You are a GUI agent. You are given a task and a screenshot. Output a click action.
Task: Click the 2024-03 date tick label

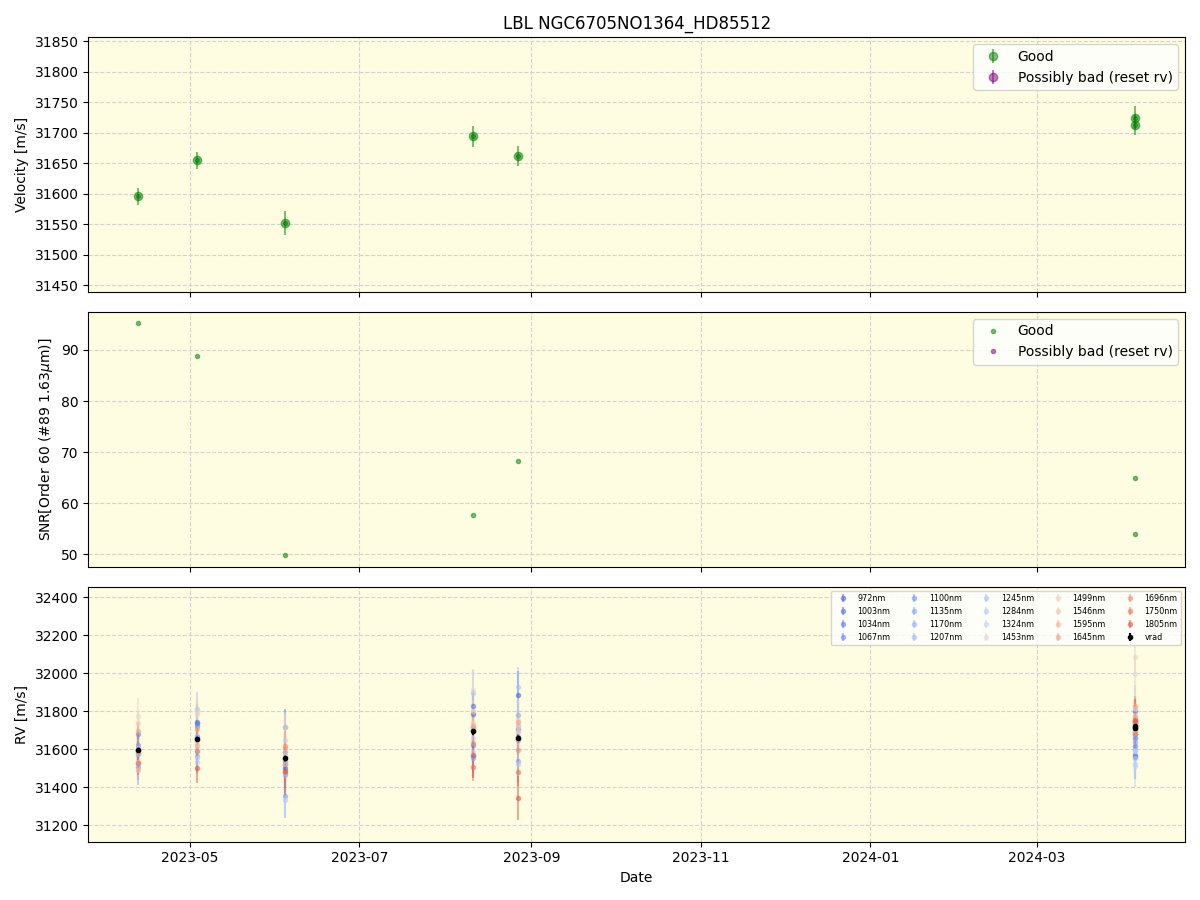point(1037,857)
